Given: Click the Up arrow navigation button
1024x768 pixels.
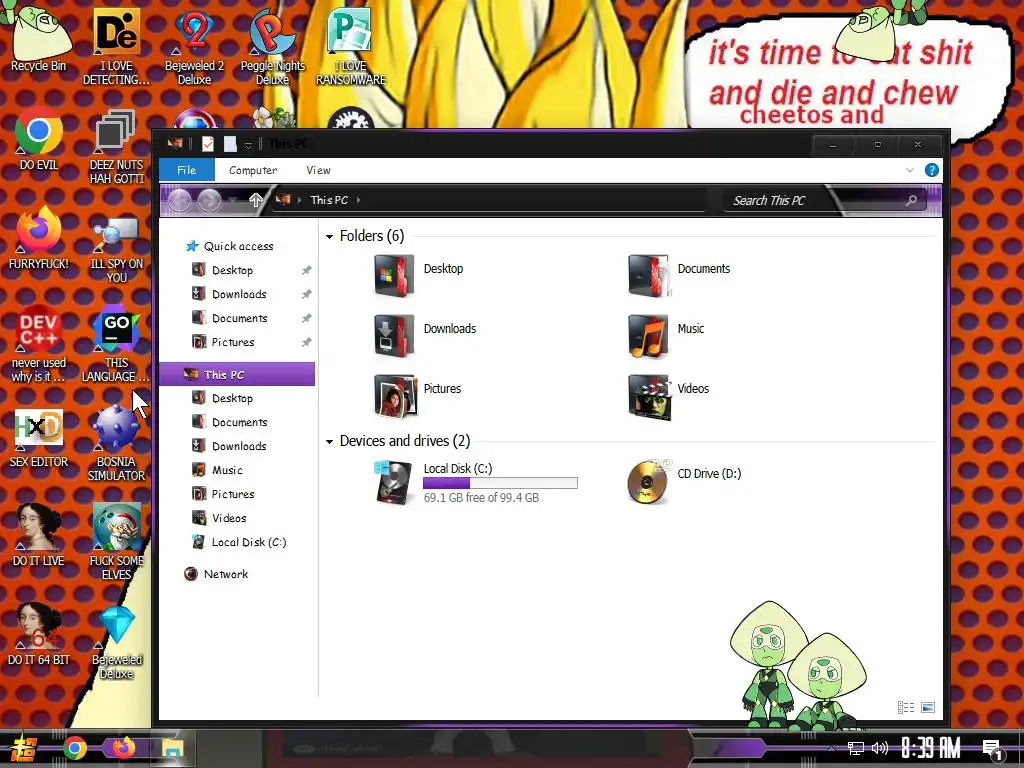Looking at the screenshot, I should pos(255,200).
